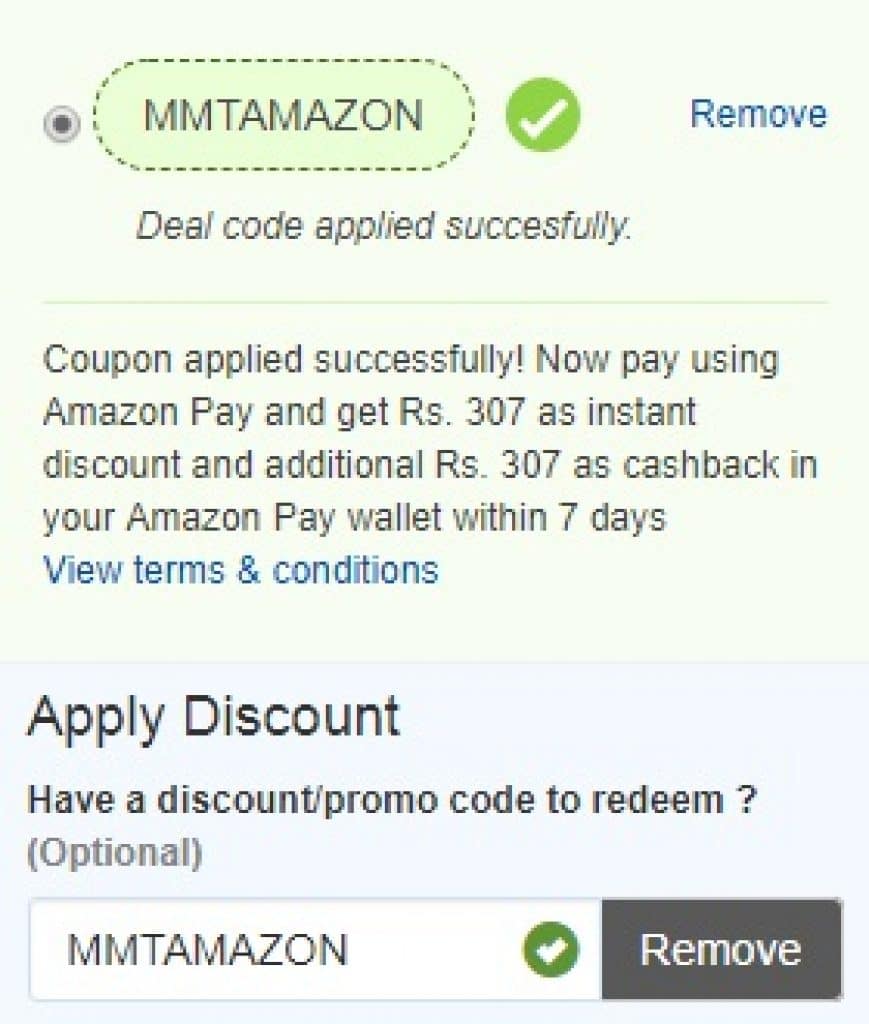
Task: Open View terms & conditions
Action: [x=240, y=569]
